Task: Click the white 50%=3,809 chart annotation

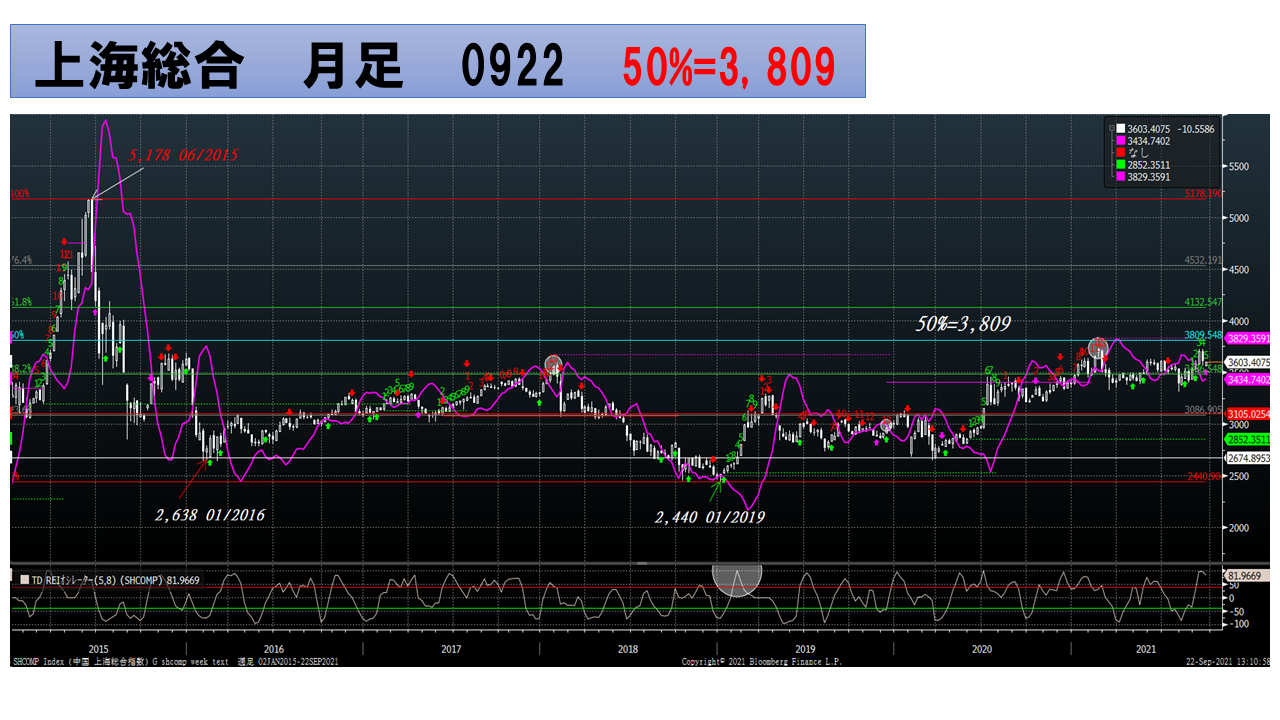Action: click(x=963, y=324)
